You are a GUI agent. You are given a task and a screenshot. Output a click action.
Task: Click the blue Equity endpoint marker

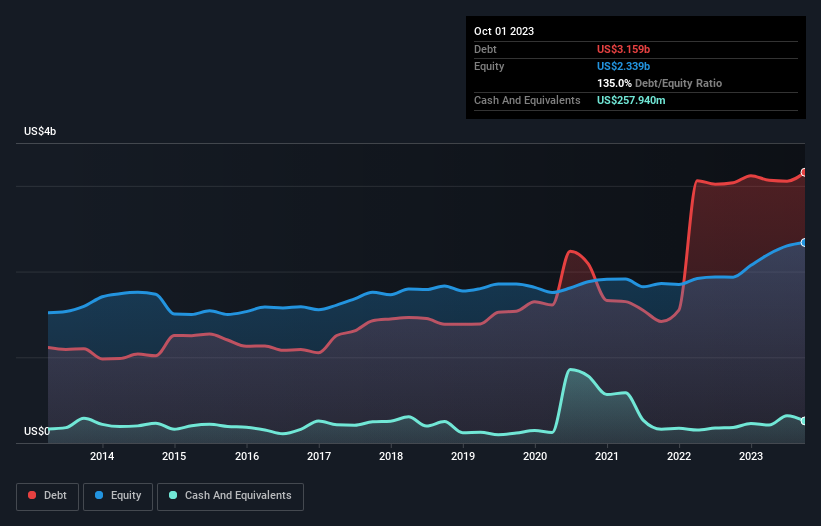(x=804, y=243)
